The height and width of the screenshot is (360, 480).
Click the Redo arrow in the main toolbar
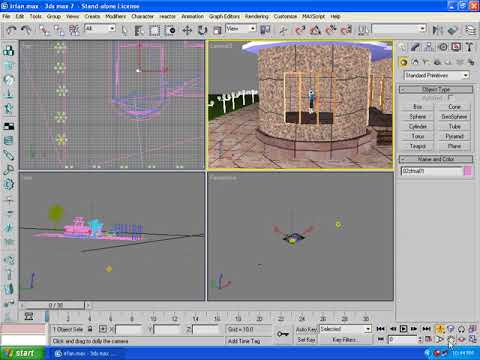26,30
